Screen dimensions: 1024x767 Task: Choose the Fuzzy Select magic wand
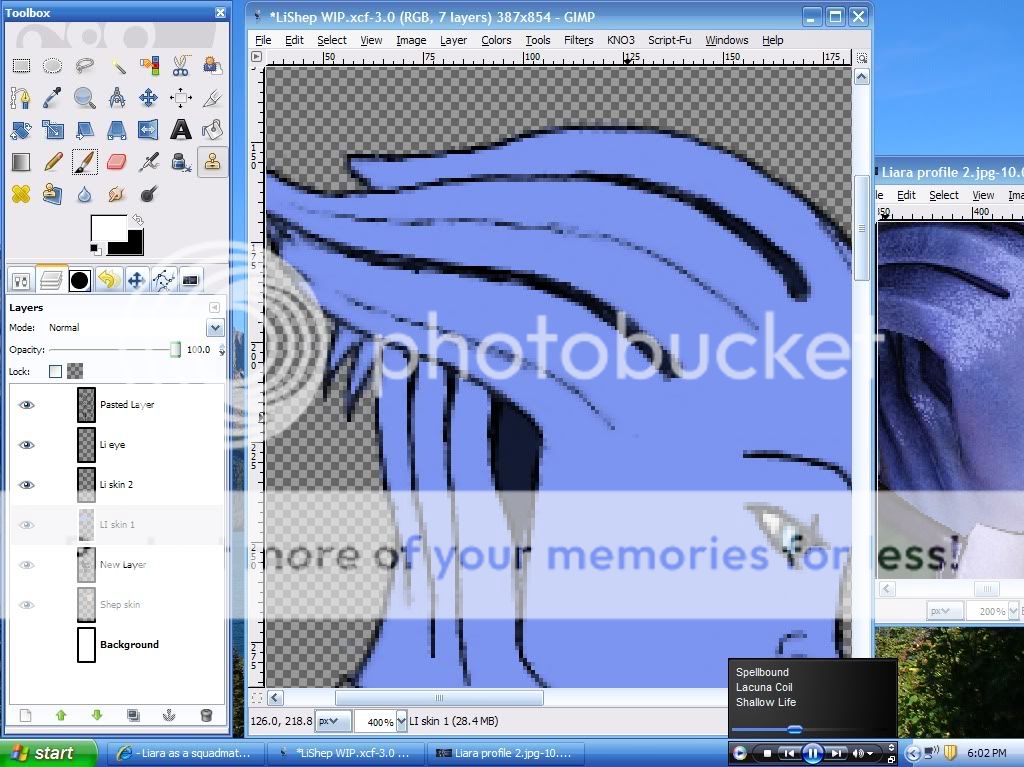click(x=116, y=66)
